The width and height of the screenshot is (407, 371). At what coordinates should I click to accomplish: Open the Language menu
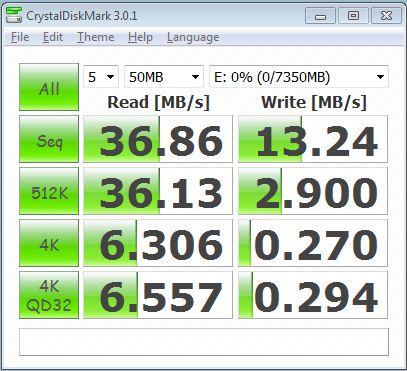[193, 37]
